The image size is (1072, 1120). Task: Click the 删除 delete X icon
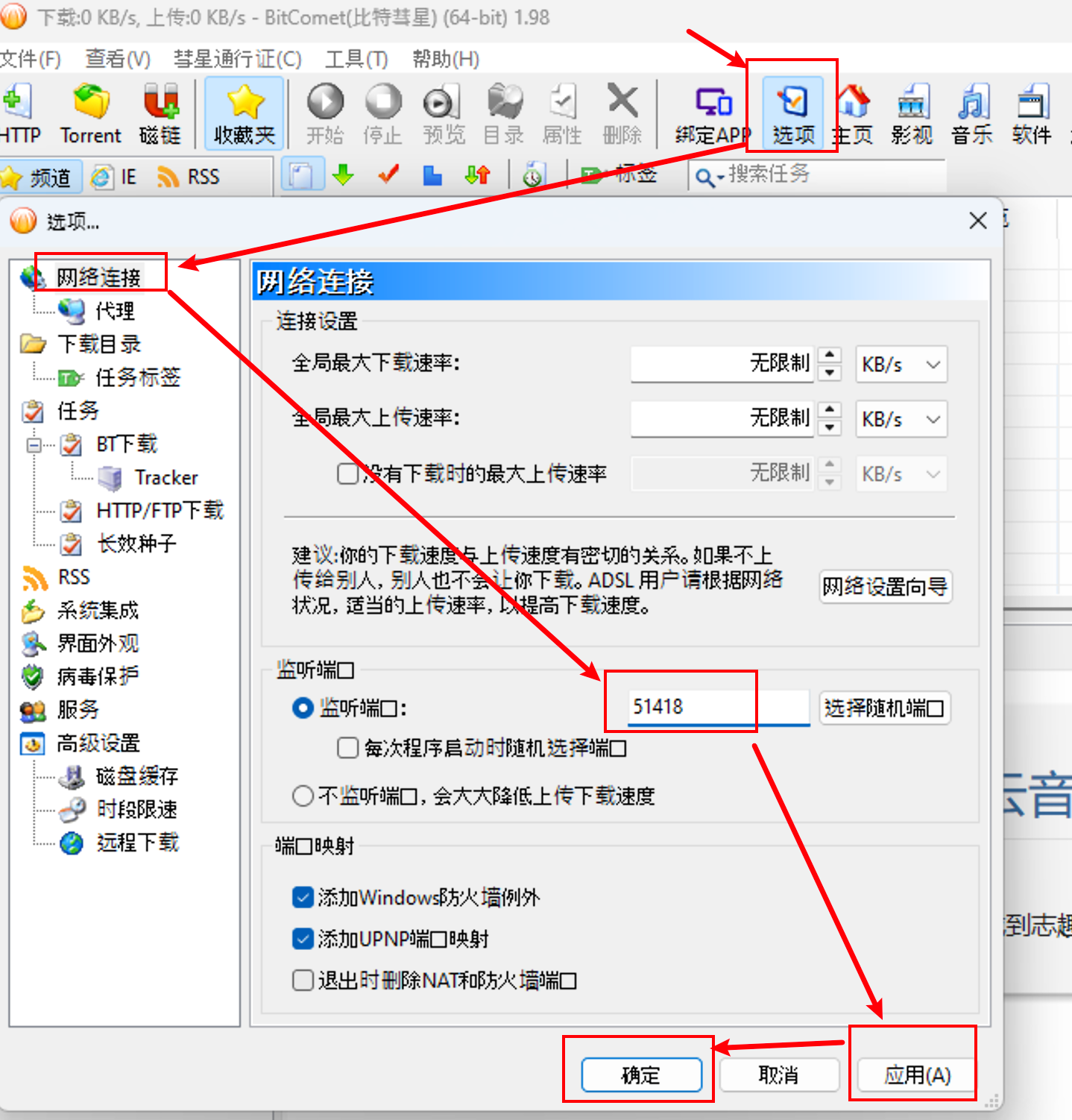point(622,114)
